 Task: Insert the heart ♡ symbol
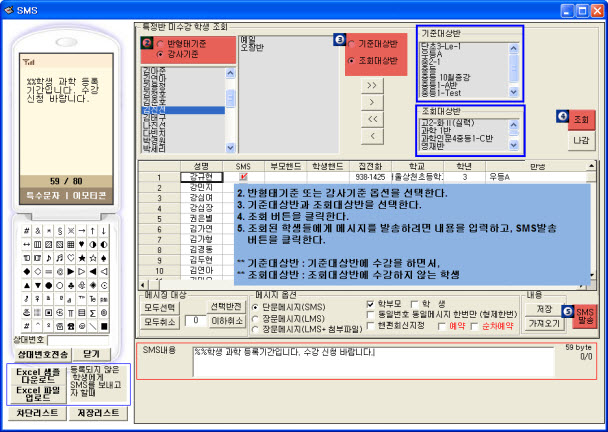71,258
